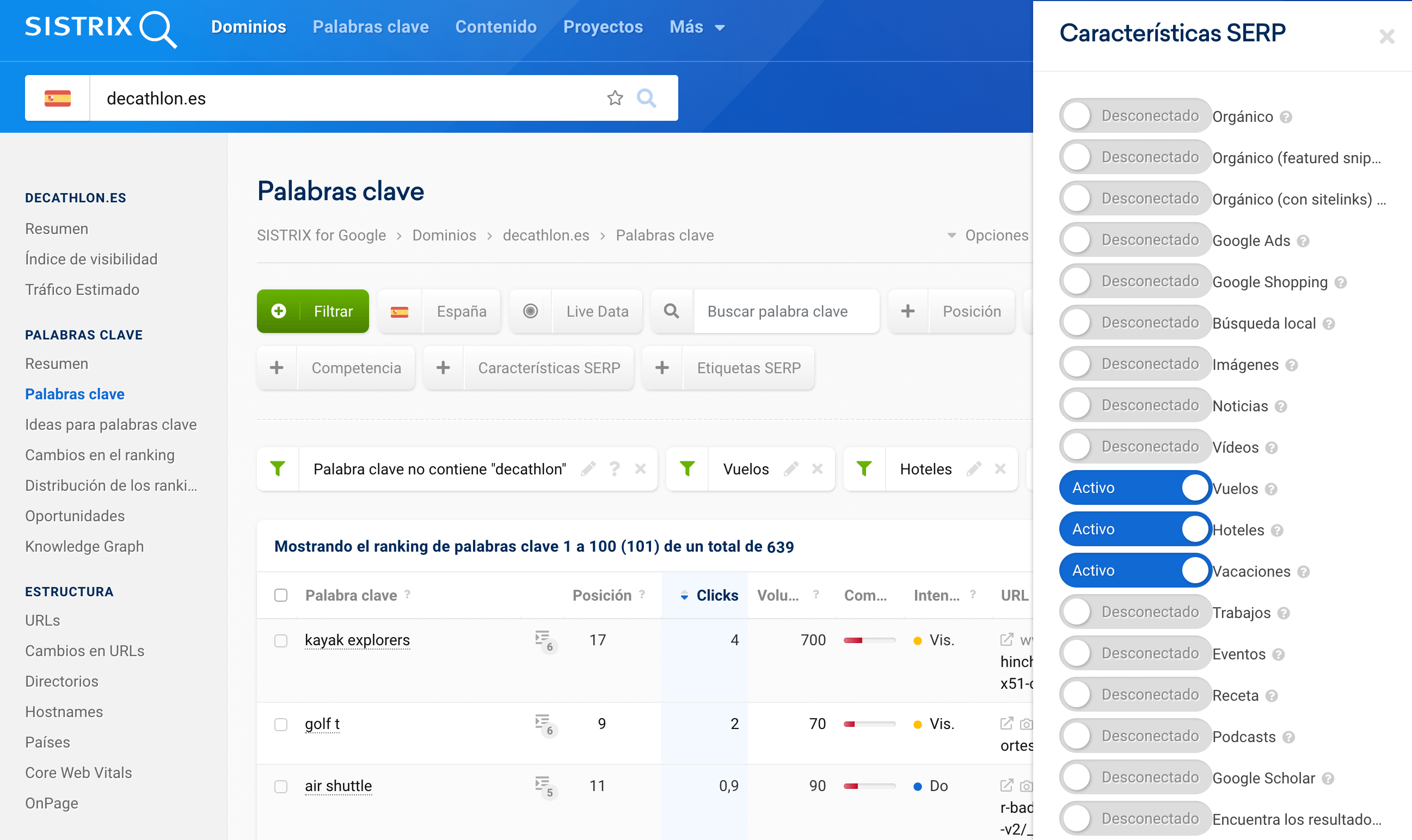1412x840 pixels.
Task: Click help question icon on decathlon keyword filter
Action: point(615,468)
